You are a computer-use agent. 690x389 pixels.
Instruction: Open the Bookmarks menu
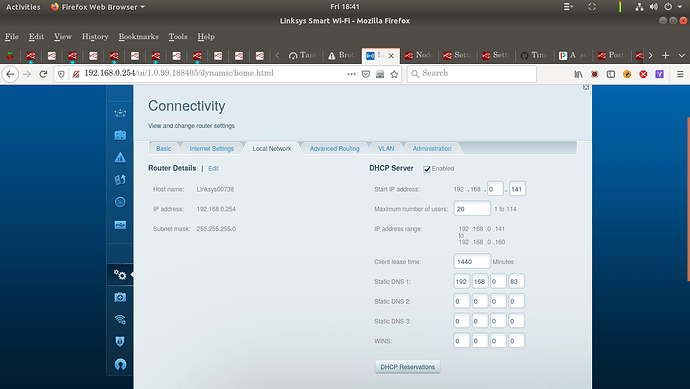(139, 37)
